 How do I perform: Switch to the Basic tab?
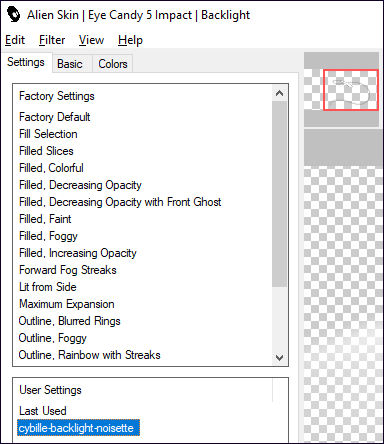click(x=70, y=64)
